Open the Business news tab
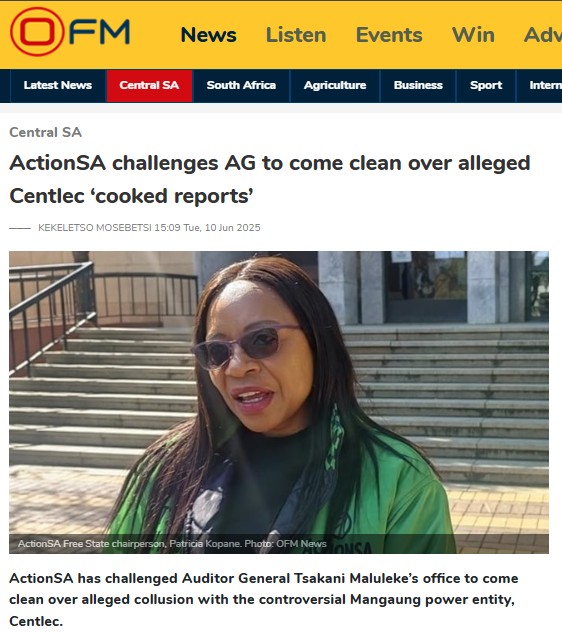Image resolution: width=562 pixels, height=633 pixels. (418, 86)
